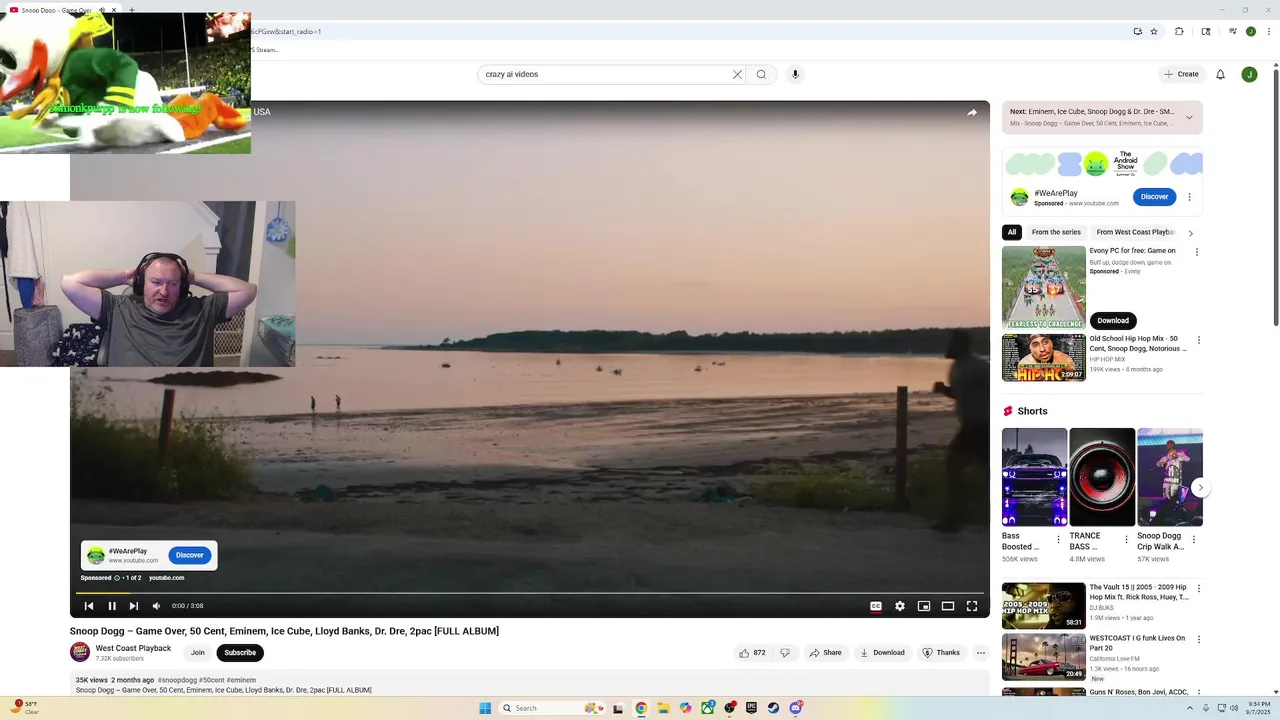Viewport: 1280px width, 720px height.
Task: Toggle theater mode view
Action: pyautogui.click(x=948, y=606)
